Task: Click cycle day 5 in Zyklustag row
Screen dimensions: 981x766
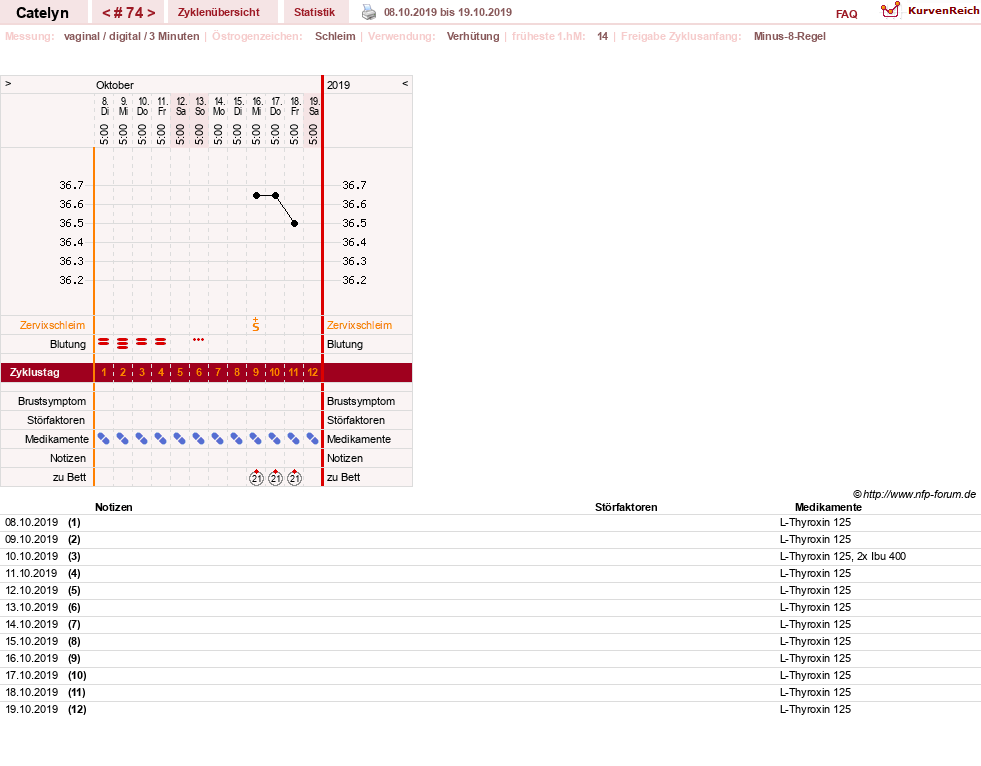Action: (180, 372)
